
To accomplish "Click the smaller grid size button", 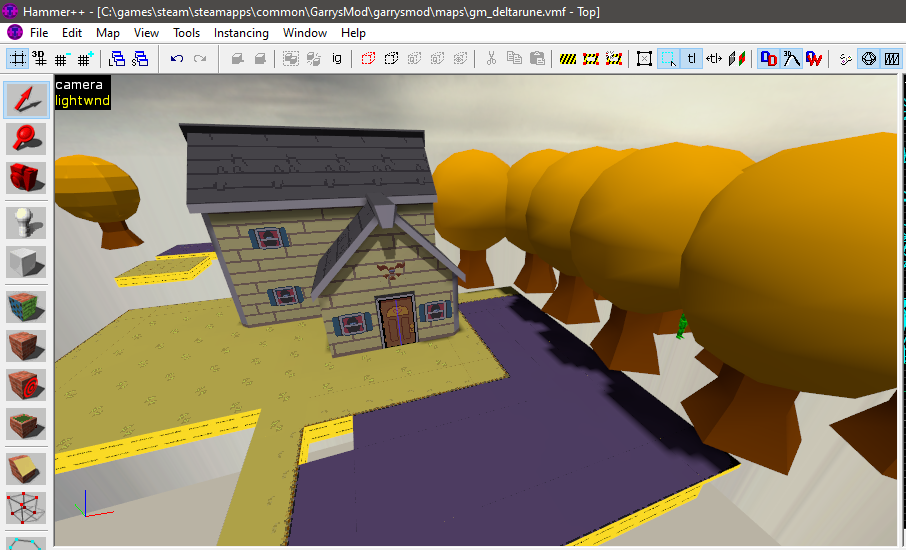I will click(x=63, y=59).
